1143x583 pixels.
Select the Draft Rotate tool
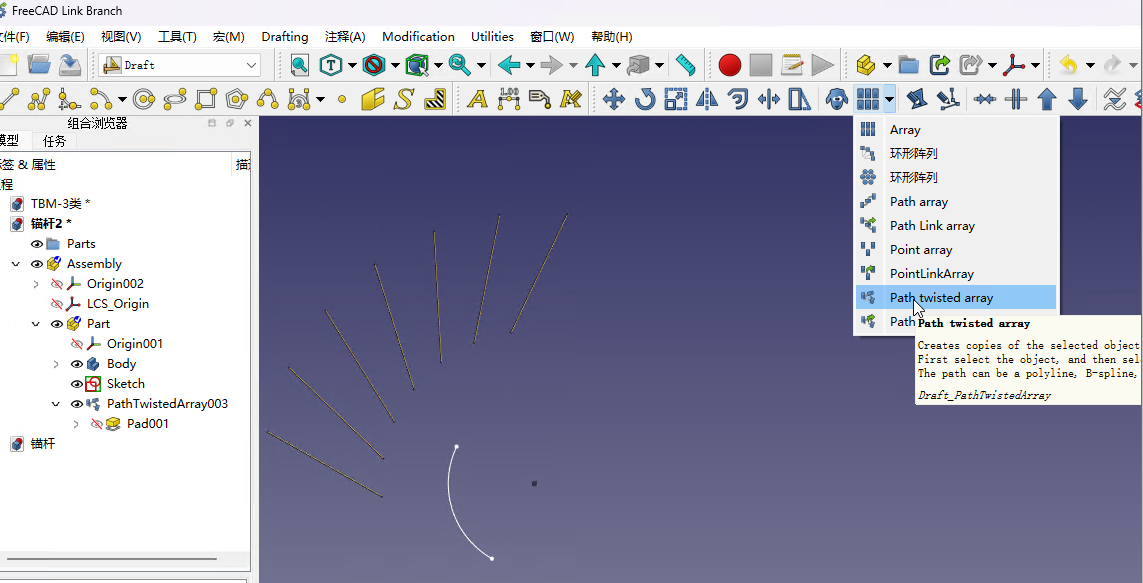pos(645,98)
